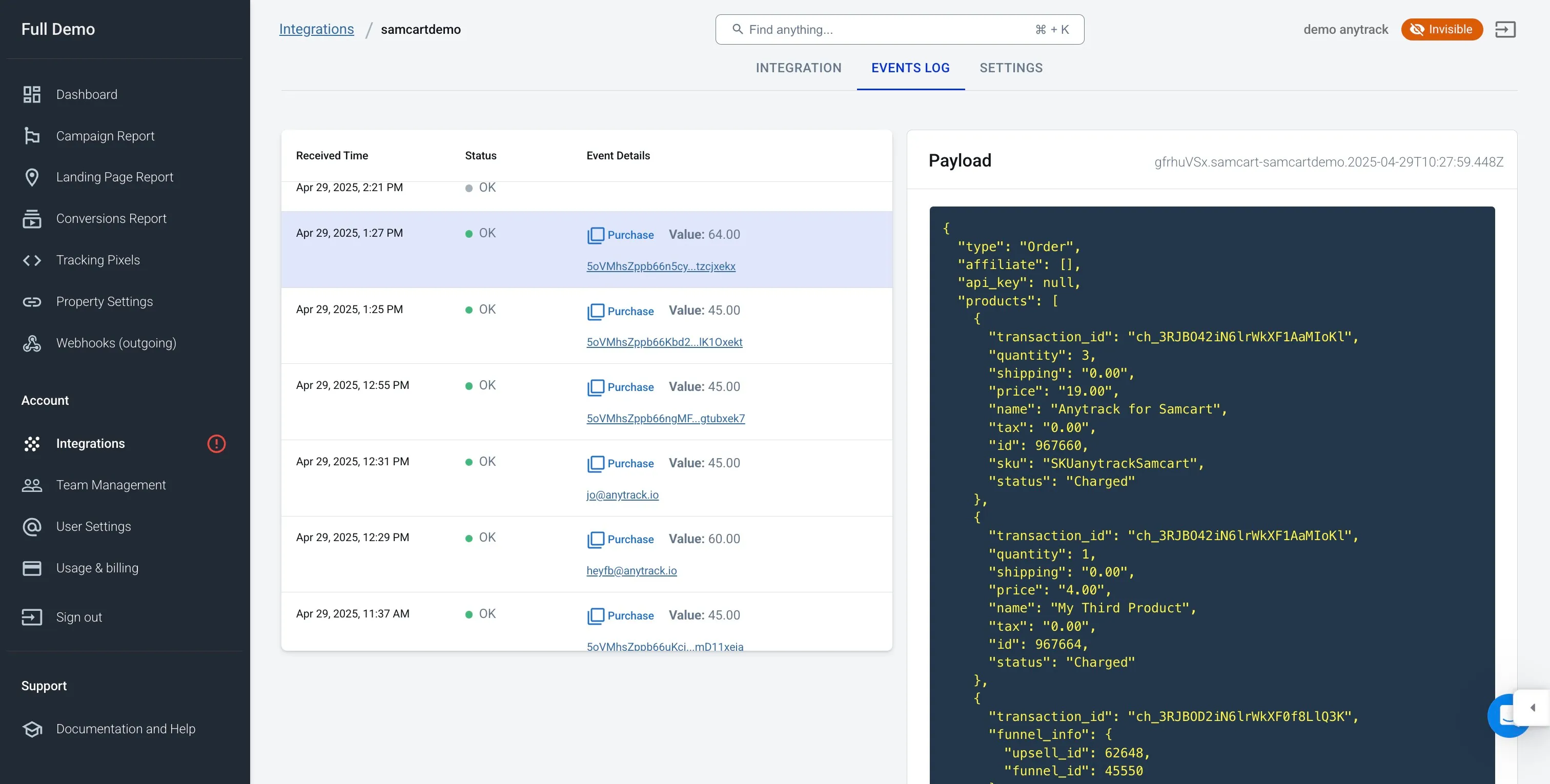Open the jo@anytrack.io link
The image size is (1550, 784).
click(x=622, y=495)
